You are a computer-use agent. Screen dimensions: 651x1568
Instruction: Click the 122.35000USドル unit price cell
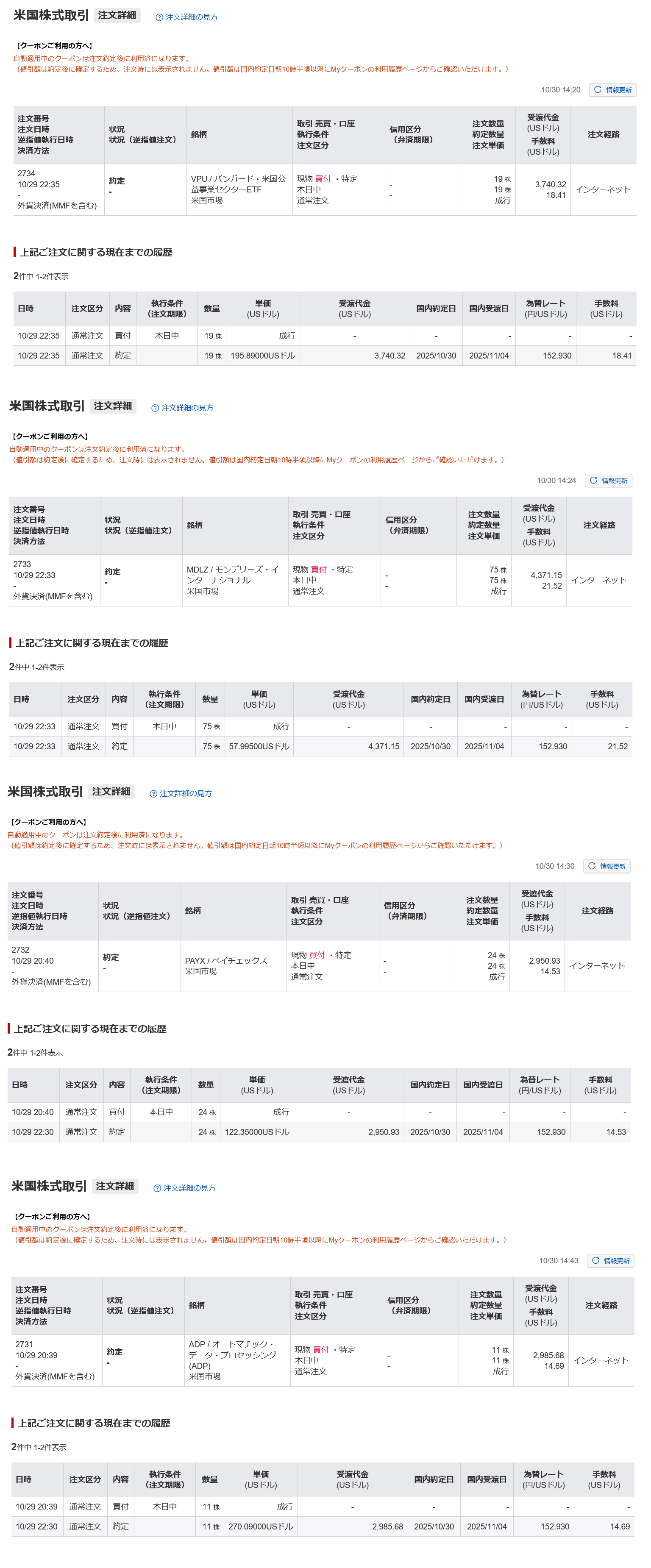click(257, 1132)
